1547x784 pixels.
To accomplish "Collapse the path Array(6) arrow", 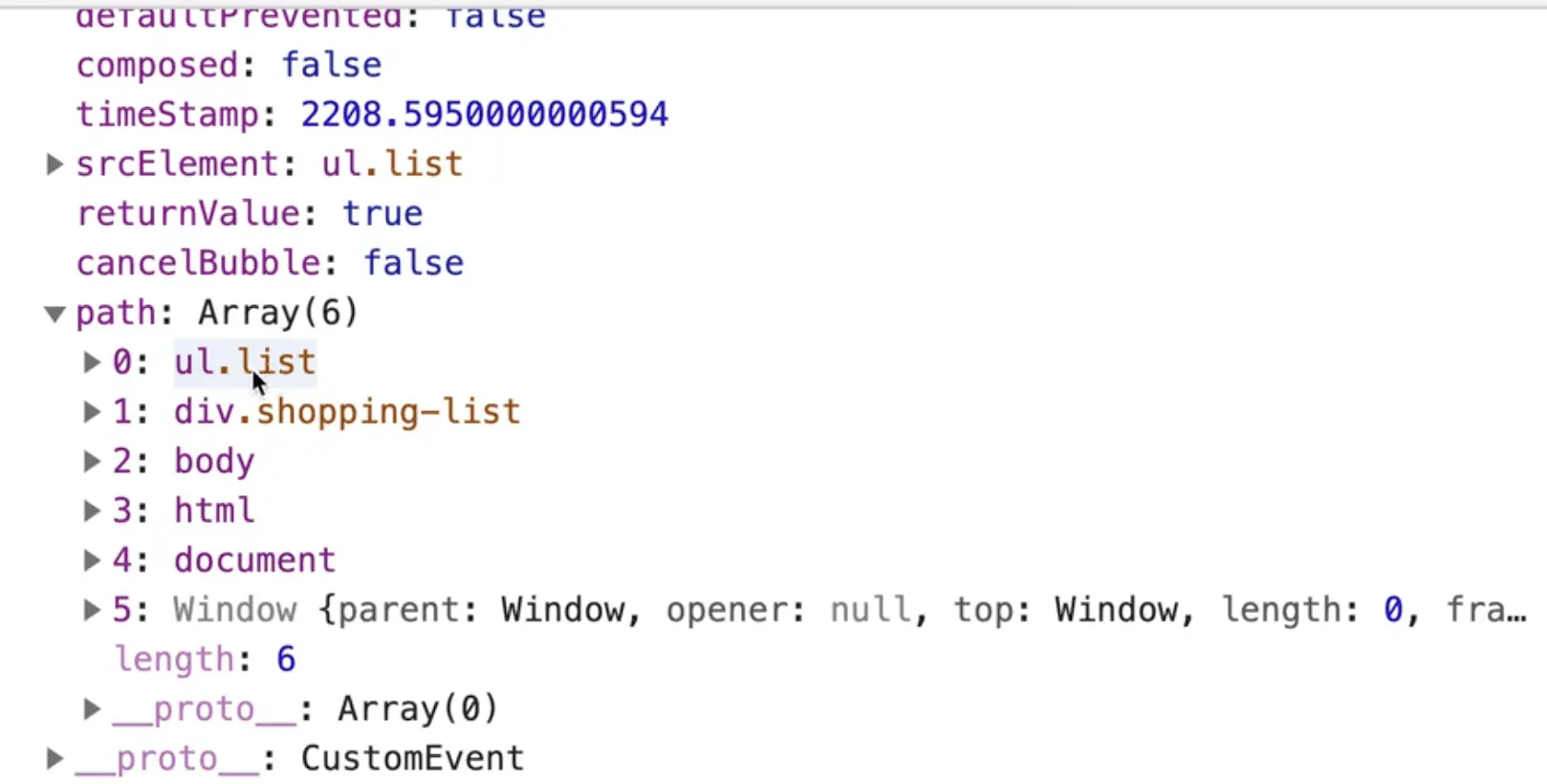I will pos(54,314).
